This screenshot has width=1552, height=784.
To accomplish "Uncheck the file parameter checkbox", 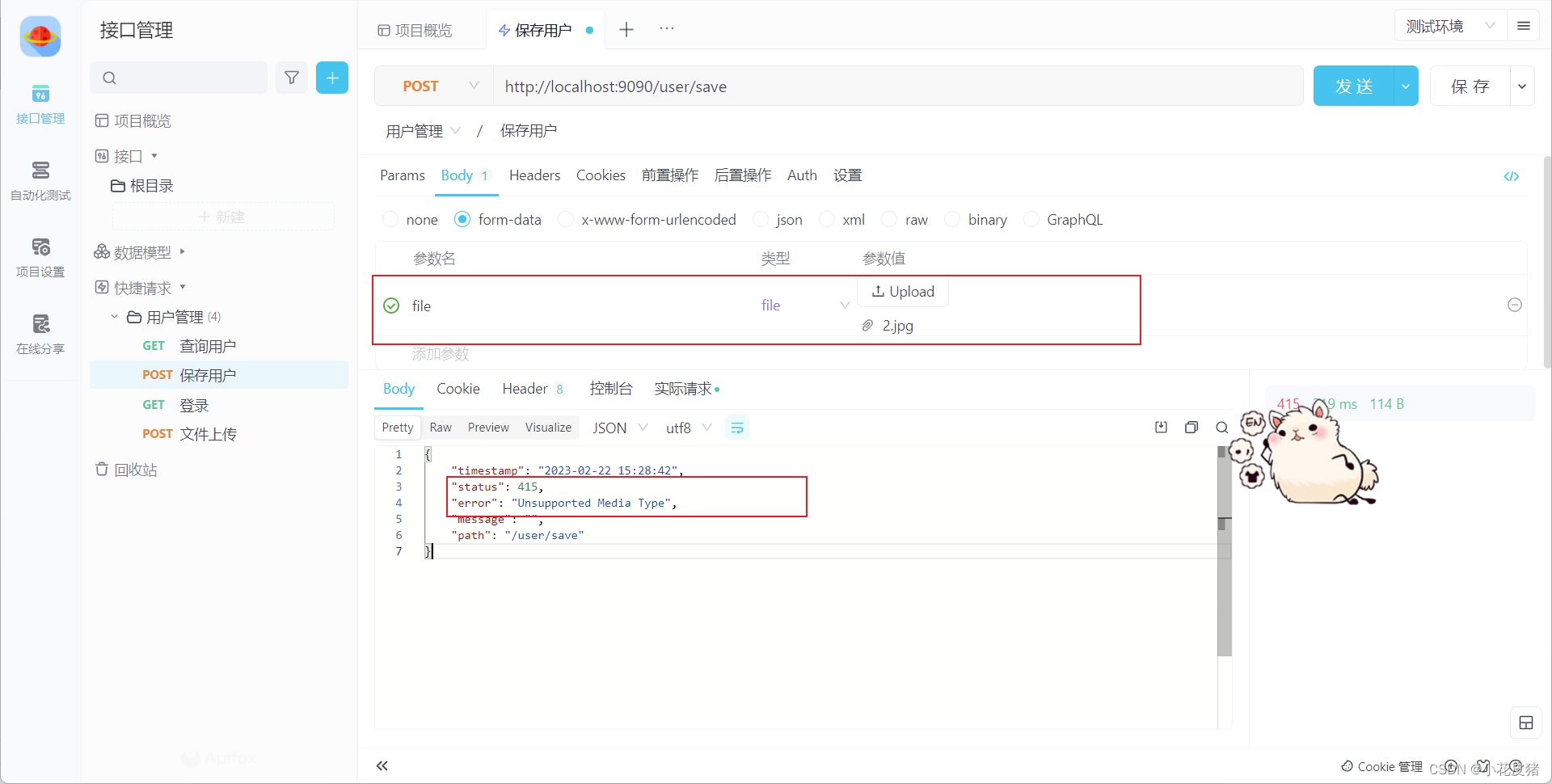I will coord(391,306).
